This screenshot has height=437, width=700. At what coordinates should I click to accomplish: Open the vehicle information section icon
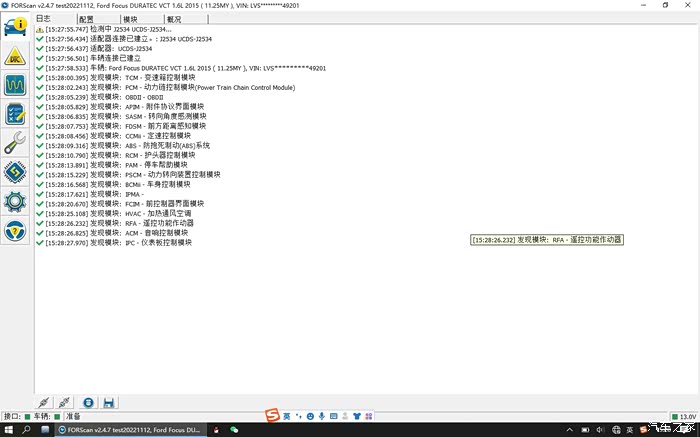click(15, 26)
